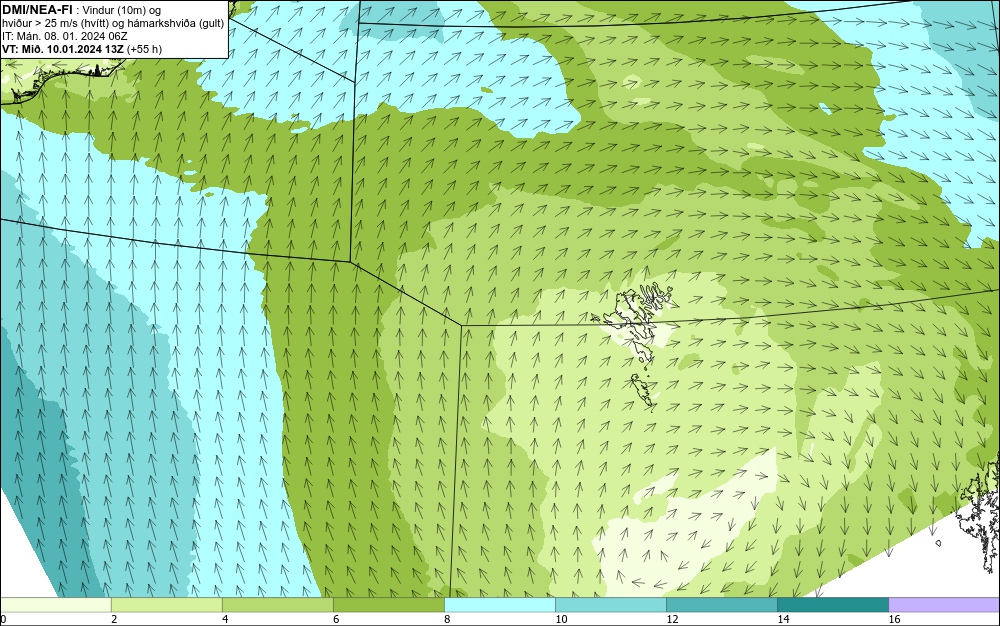This screenshot has width=1000, height=626.
Task: Click the legend scale label 14
Action: (x=783, y=619)
